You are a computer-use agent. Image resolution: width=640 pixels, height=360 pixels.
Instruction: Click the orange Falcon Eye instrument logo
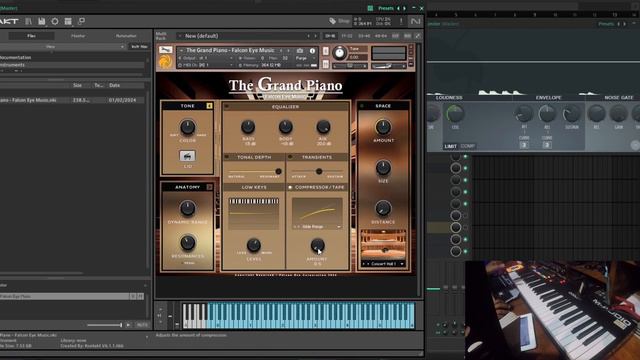(x=165, y=62)
